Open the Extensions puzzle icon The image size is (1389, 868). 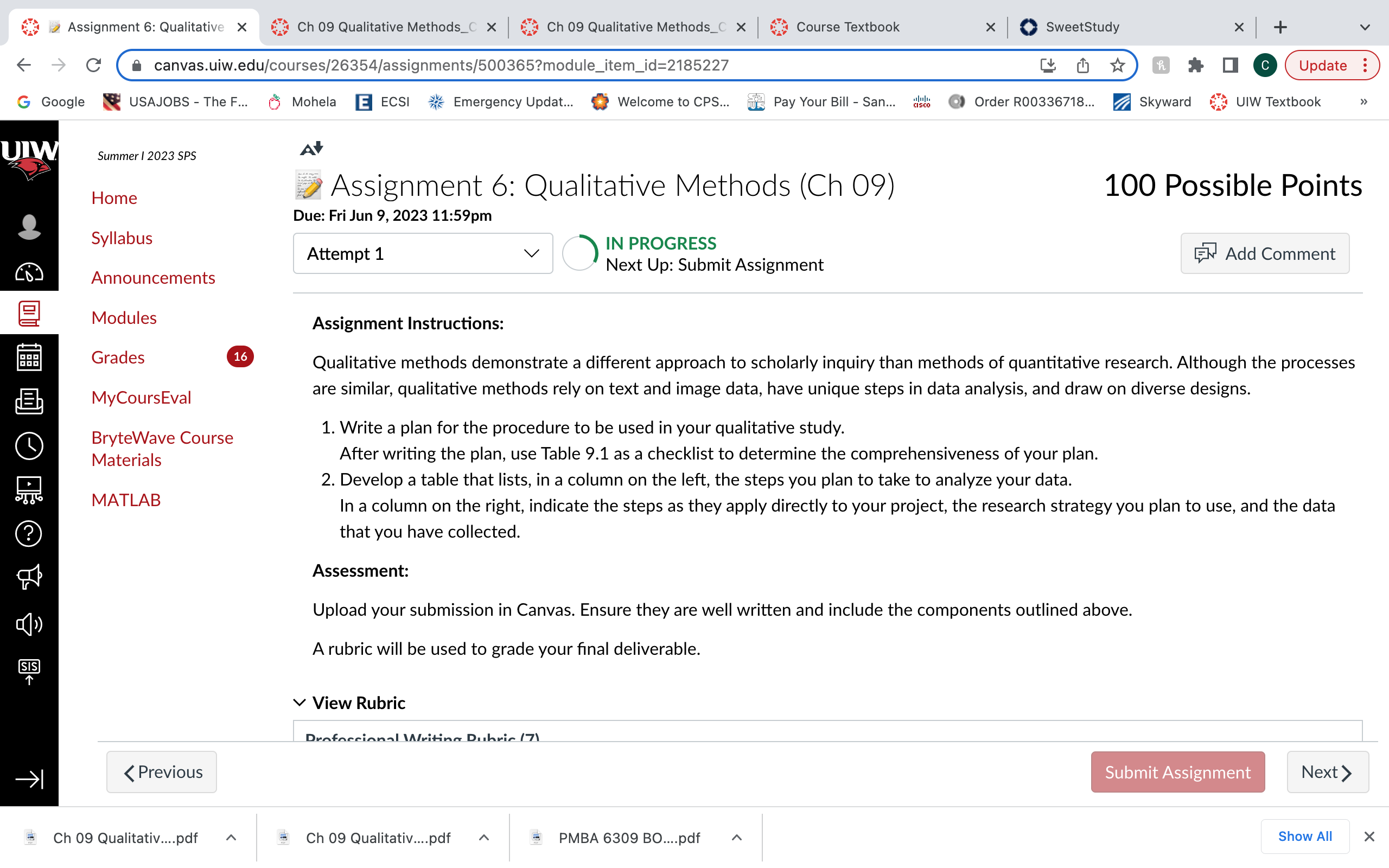pyautogui.click(x=1196, y=66)
